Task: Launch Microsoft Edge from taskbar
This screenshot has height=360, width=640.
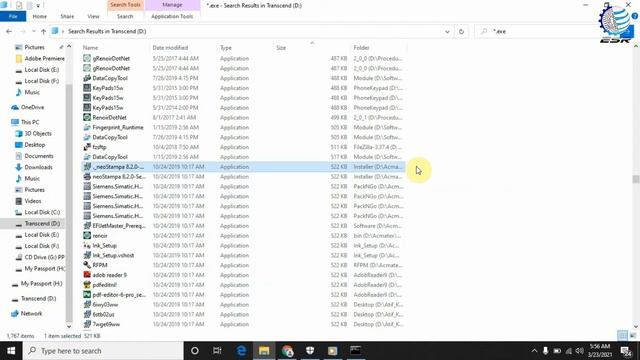Action: [x=241, y=351]
